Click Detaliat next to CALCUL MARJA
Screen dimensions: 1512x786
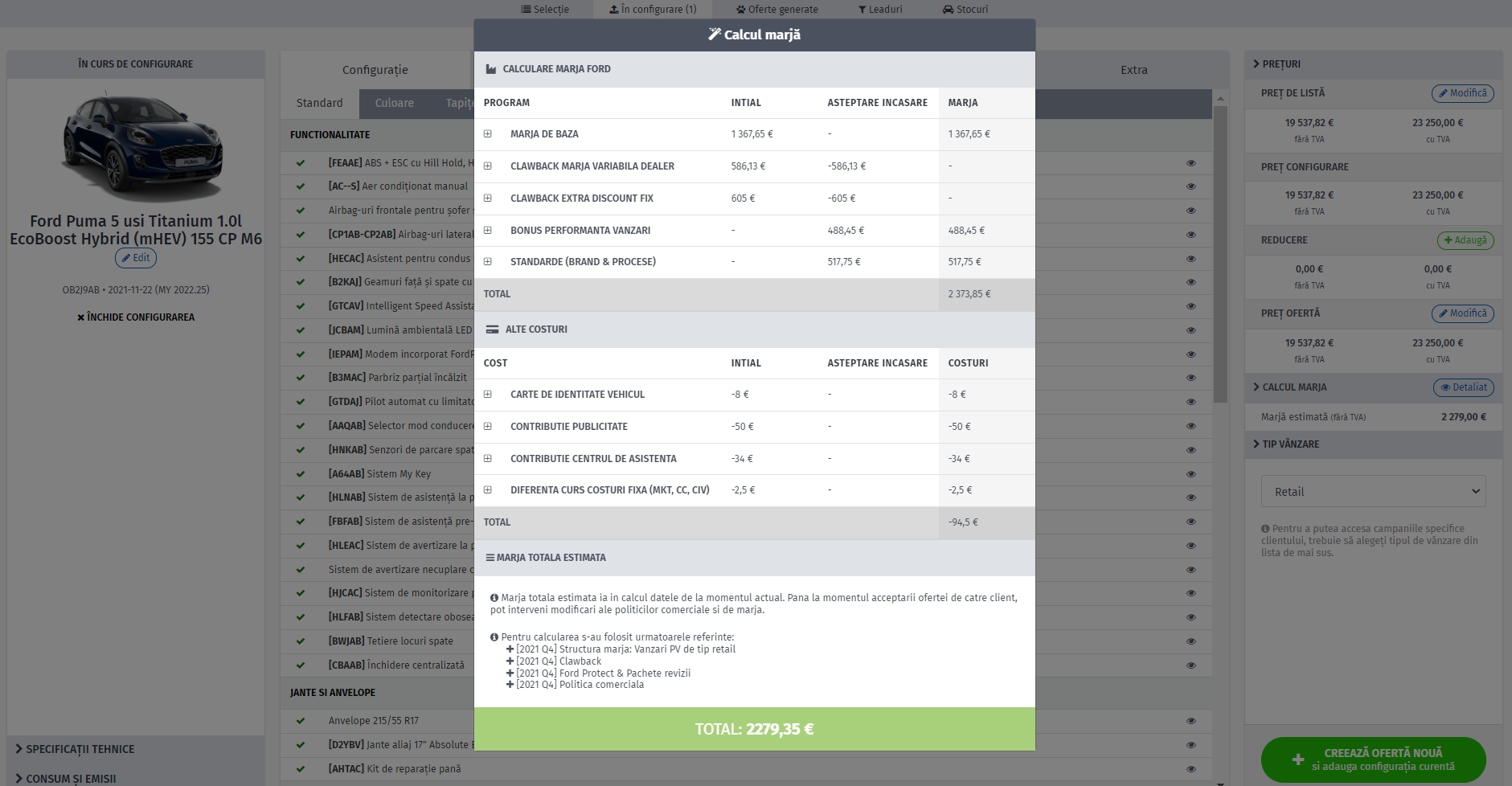(1463, 387)
